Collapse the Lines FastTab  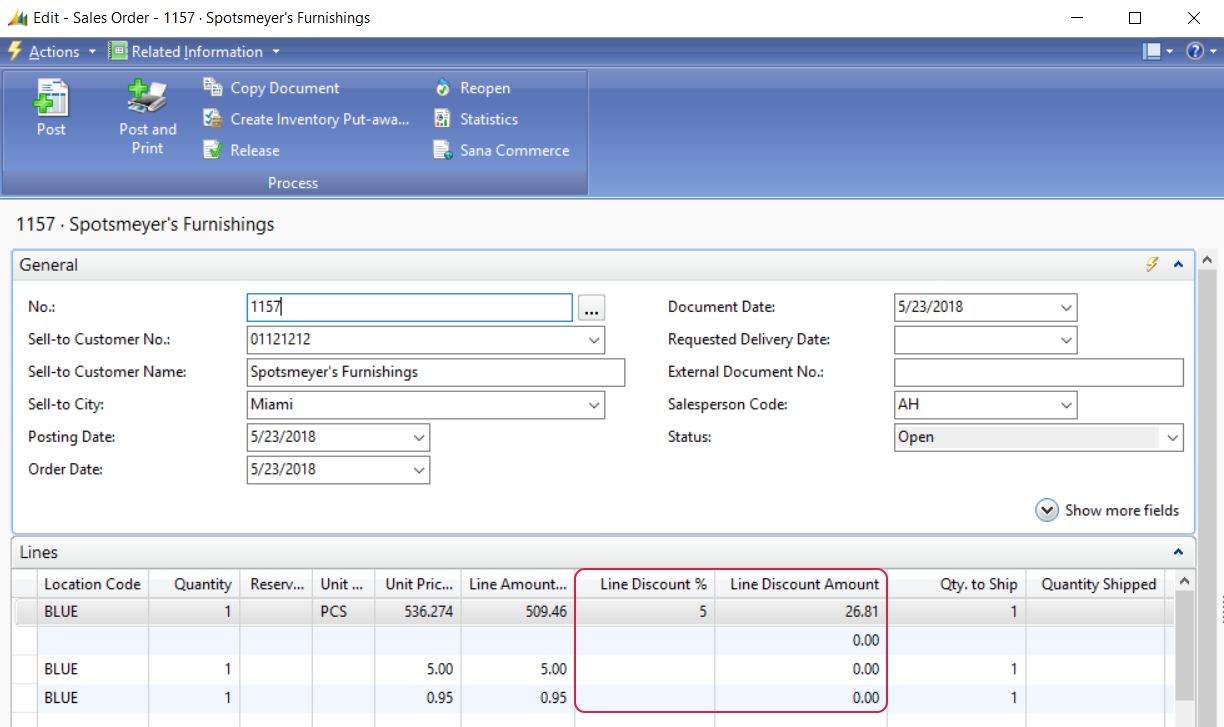[1178, 552]
